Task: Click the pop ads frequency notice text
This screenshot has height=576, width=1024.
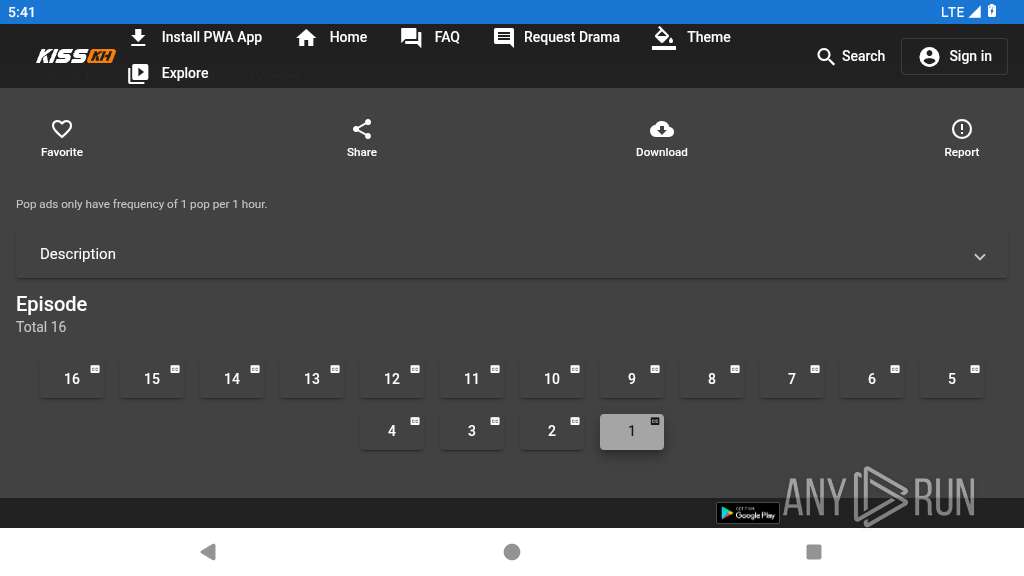Action: (x=142, y=204)
